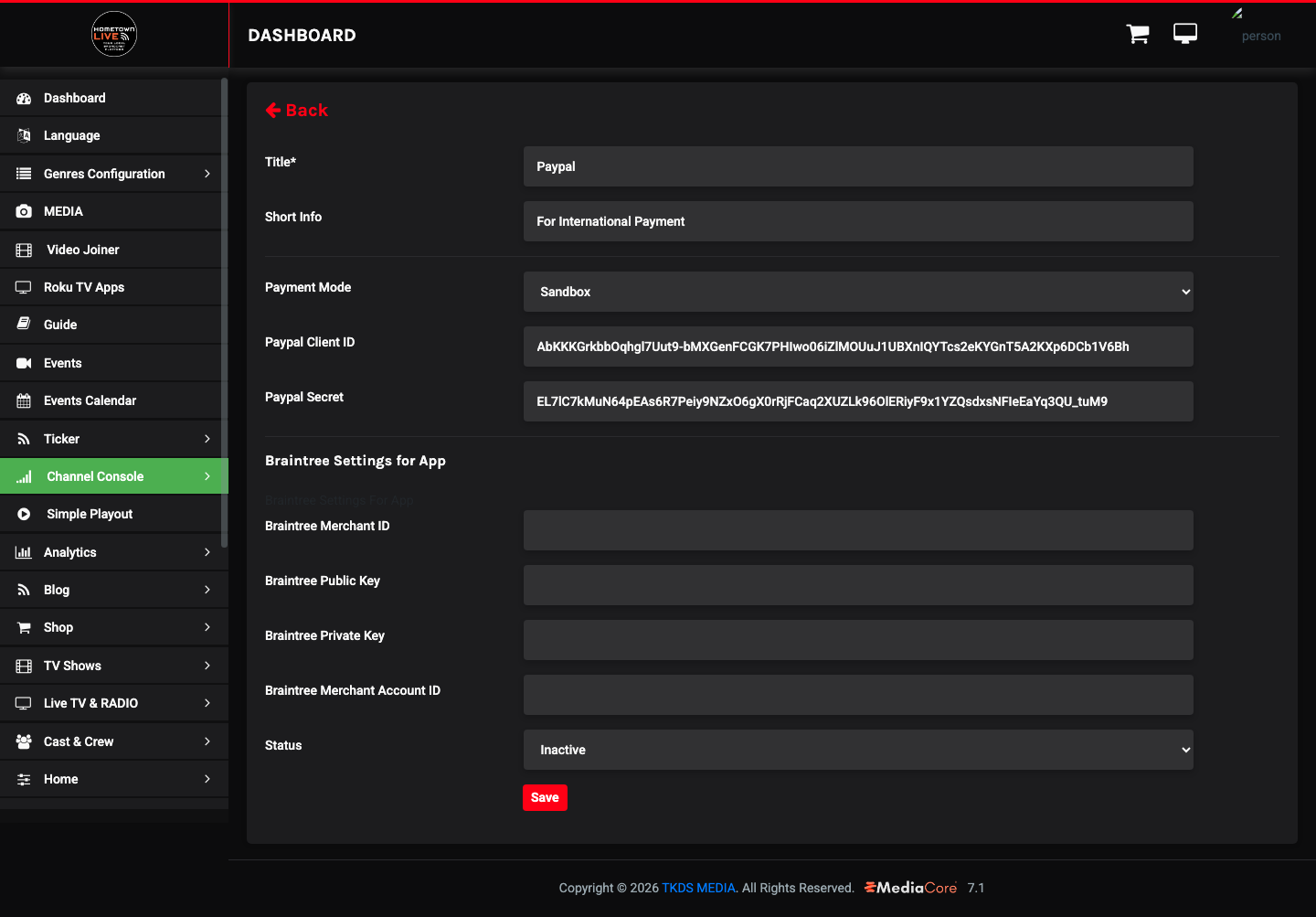
Task: Click the Dashboard gauge icon in sidebar
Action: (x=24, y=98)
